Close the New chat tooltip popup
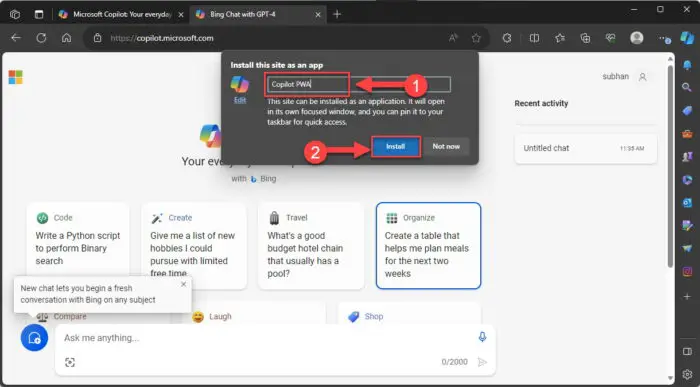 point(183,284)
